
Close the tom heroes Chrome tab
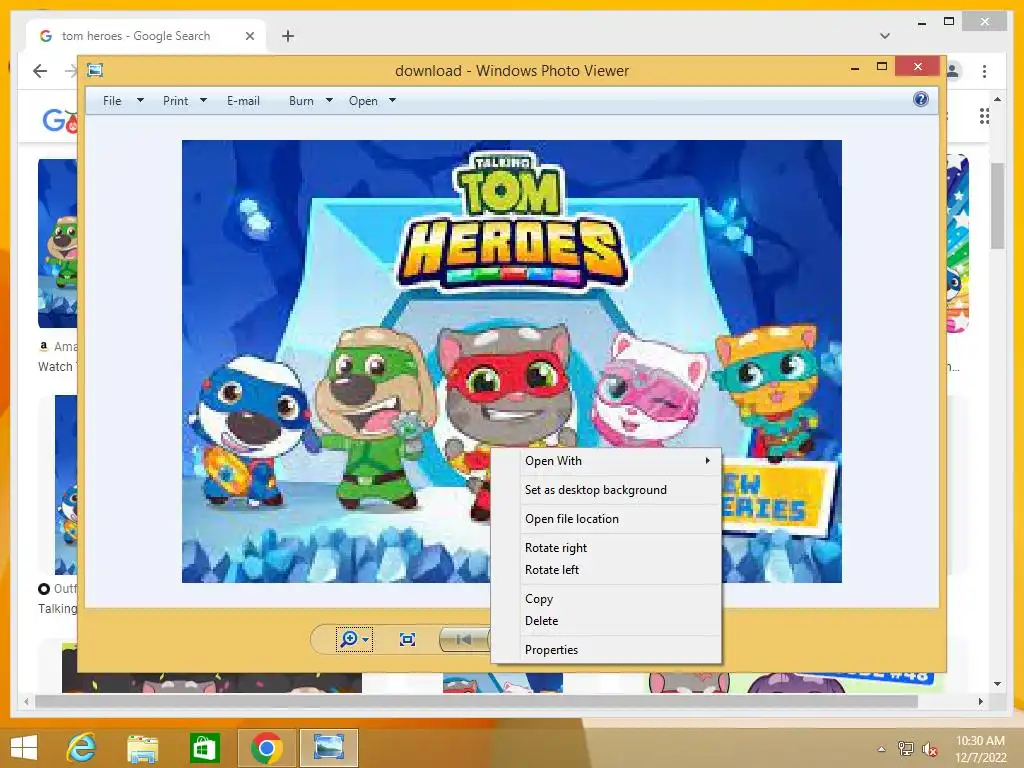click(249, 36)
